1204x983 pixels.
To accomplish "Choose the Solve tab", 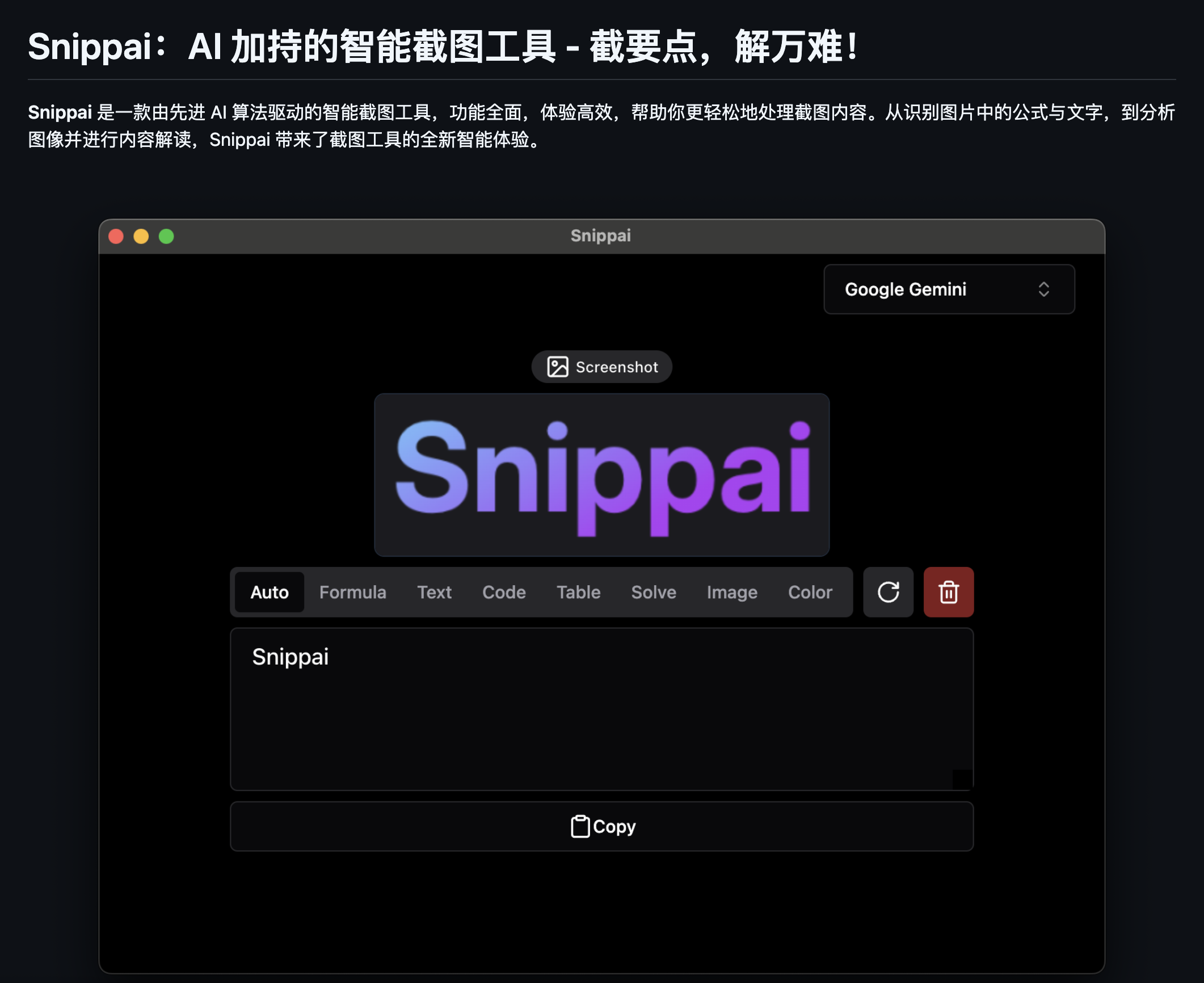I will point(654,592).
